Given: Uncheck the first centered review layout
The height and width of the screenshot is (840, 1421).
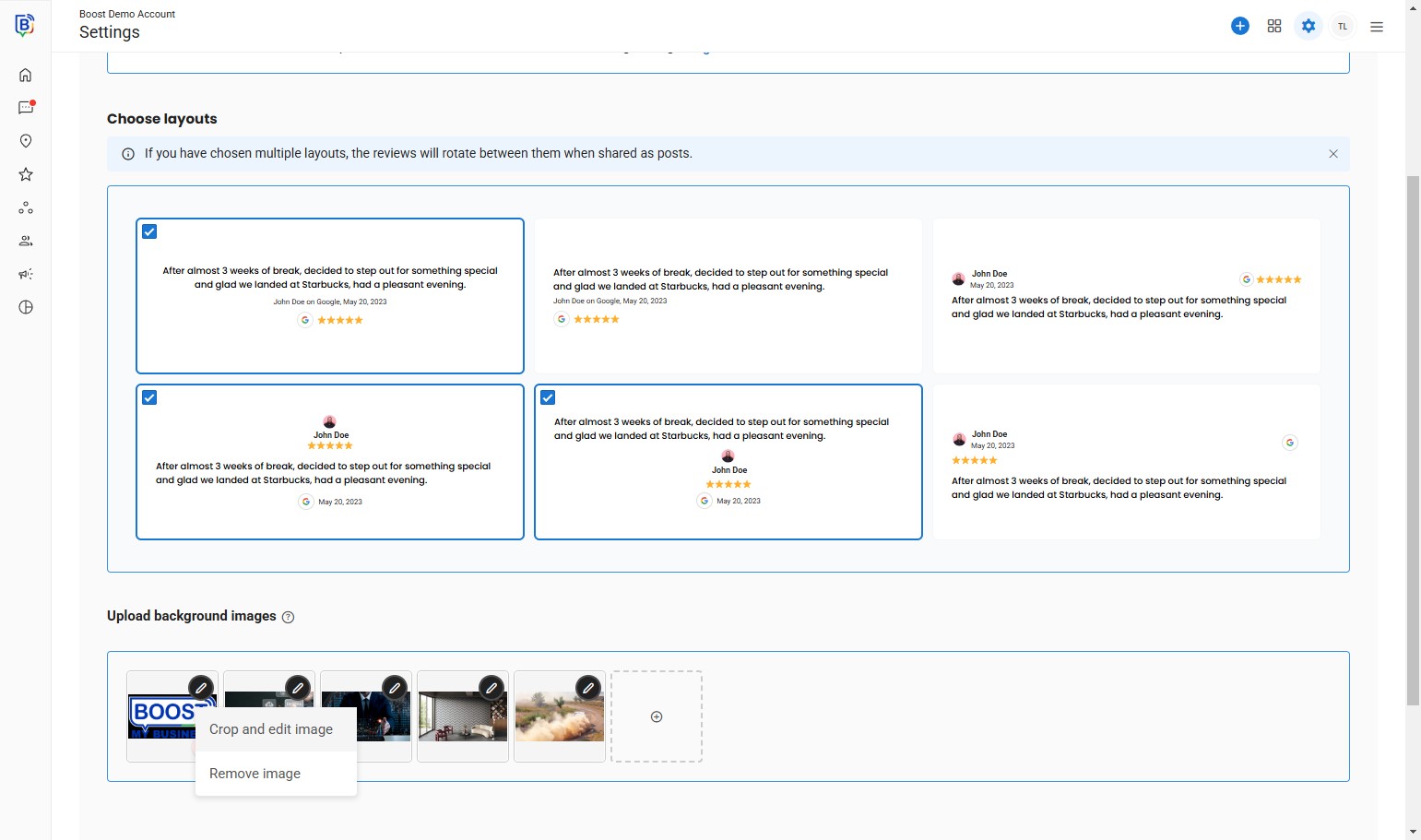Looking at the screenshot, I should tap(149, 231).
